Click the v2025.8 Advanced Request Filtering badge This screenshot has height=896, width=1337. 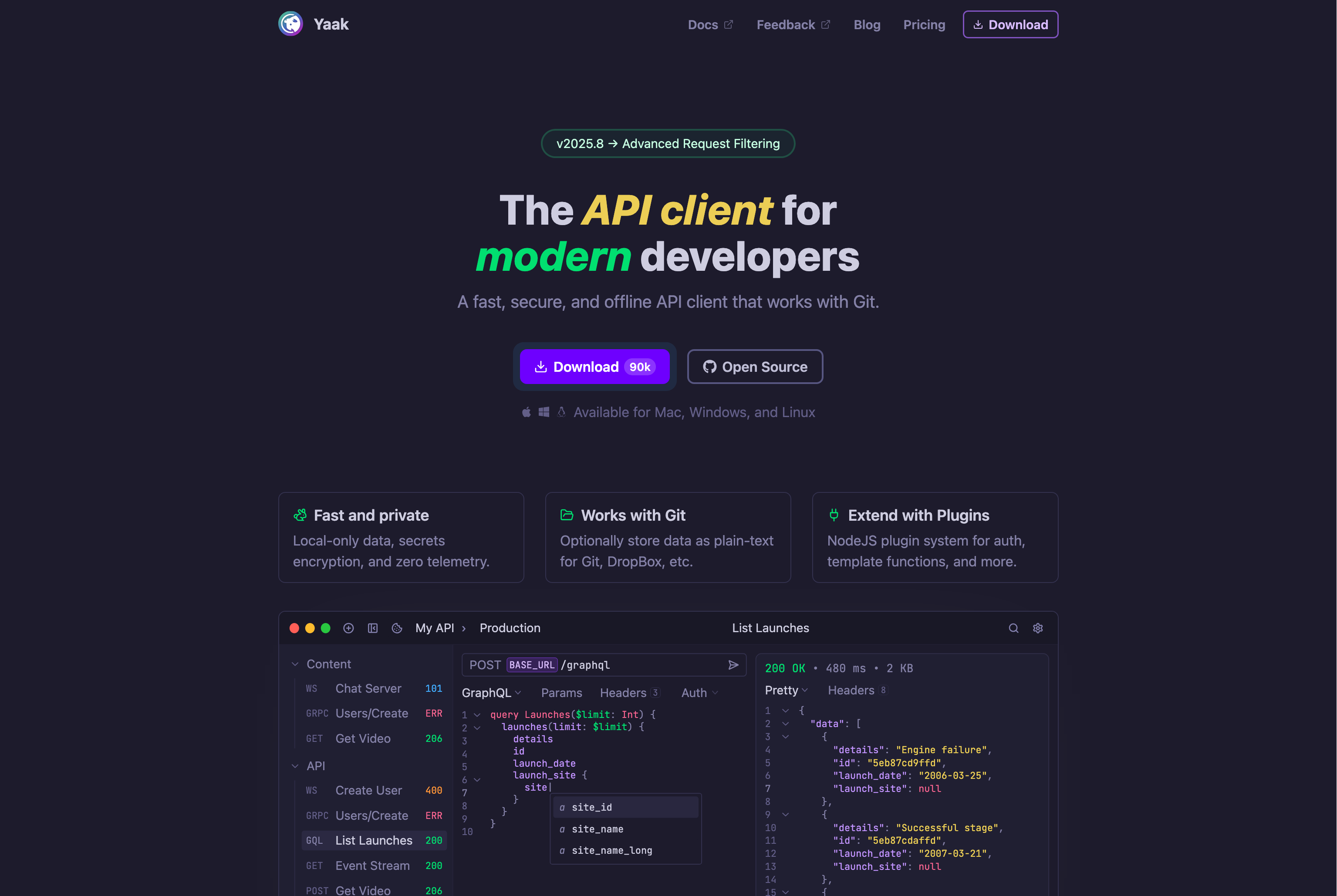[x=668, y=143]
